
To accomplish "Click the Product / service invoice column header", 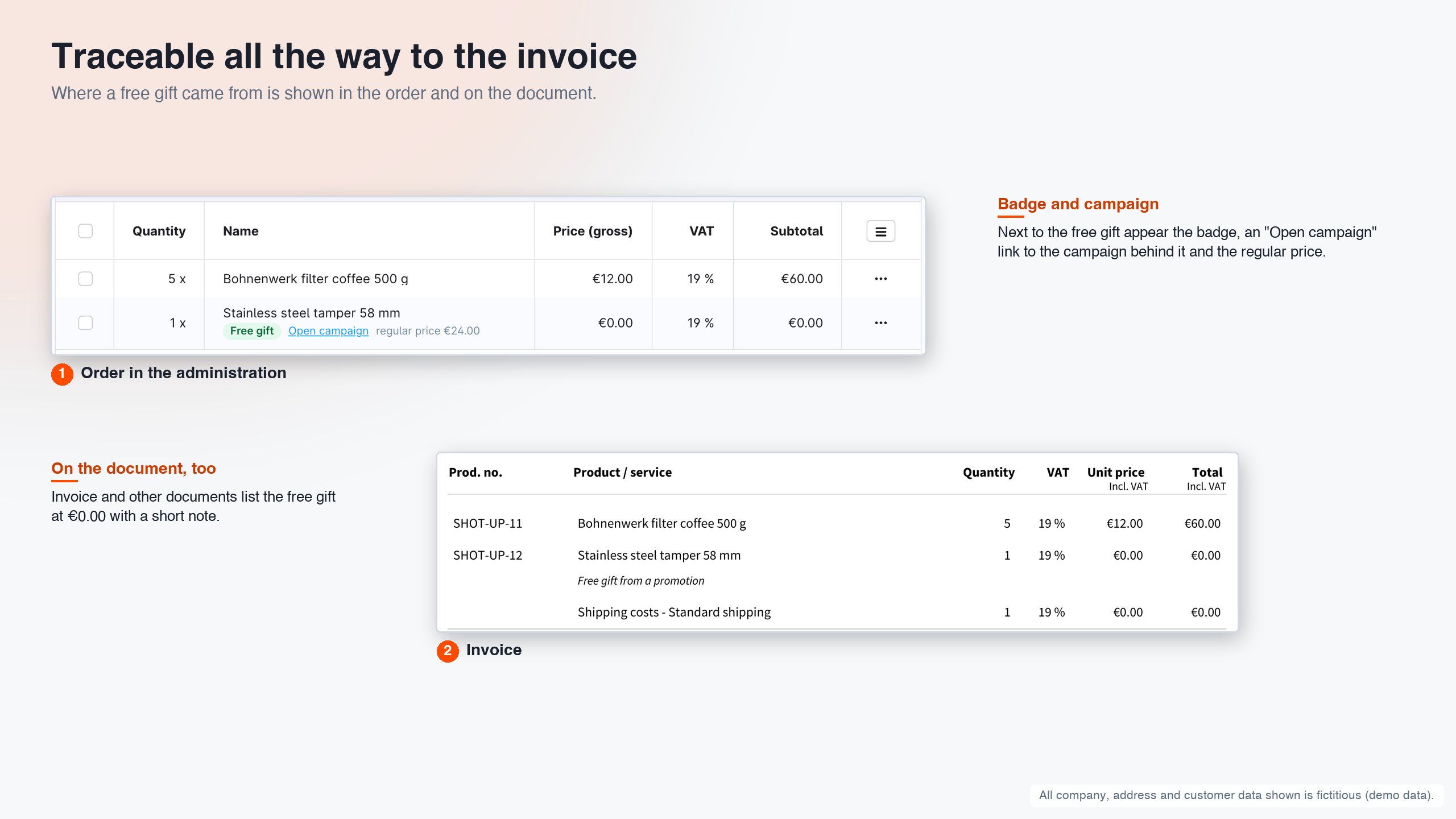I will (622, 472).
